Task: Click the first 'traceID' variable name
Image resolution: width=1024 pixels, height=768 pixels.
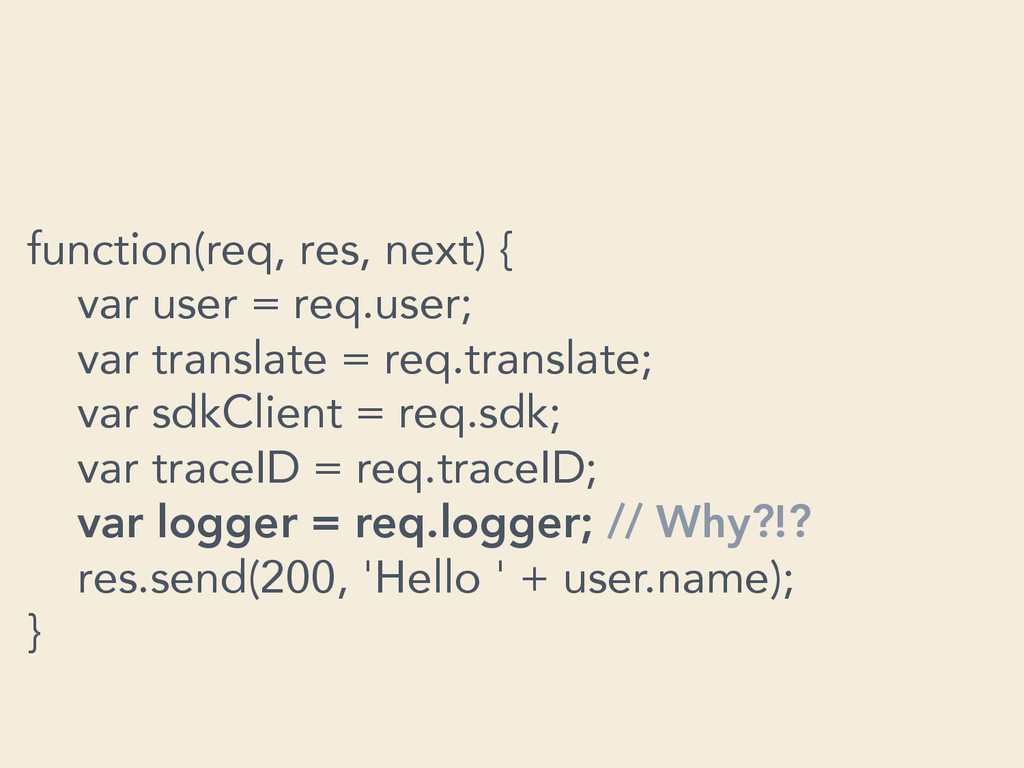Action: [x=226, y=468]
